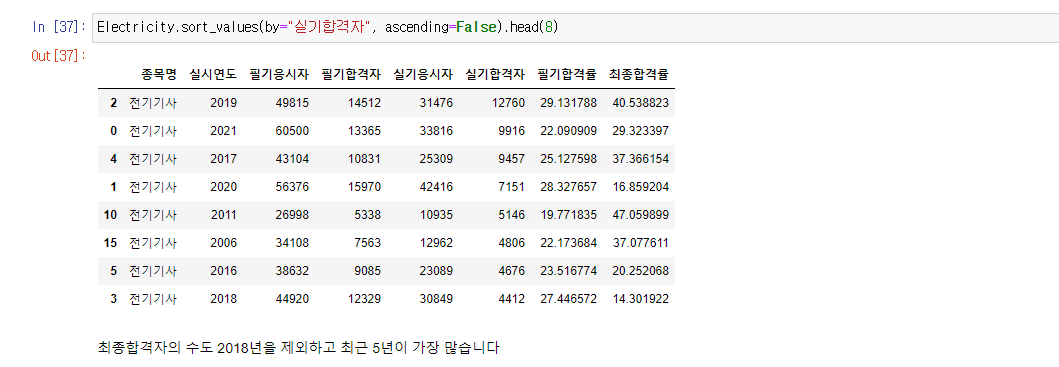1059x367 pixels.
Task: Click year cell 2011
Action: pyautogui.click(x=224, y=215)
